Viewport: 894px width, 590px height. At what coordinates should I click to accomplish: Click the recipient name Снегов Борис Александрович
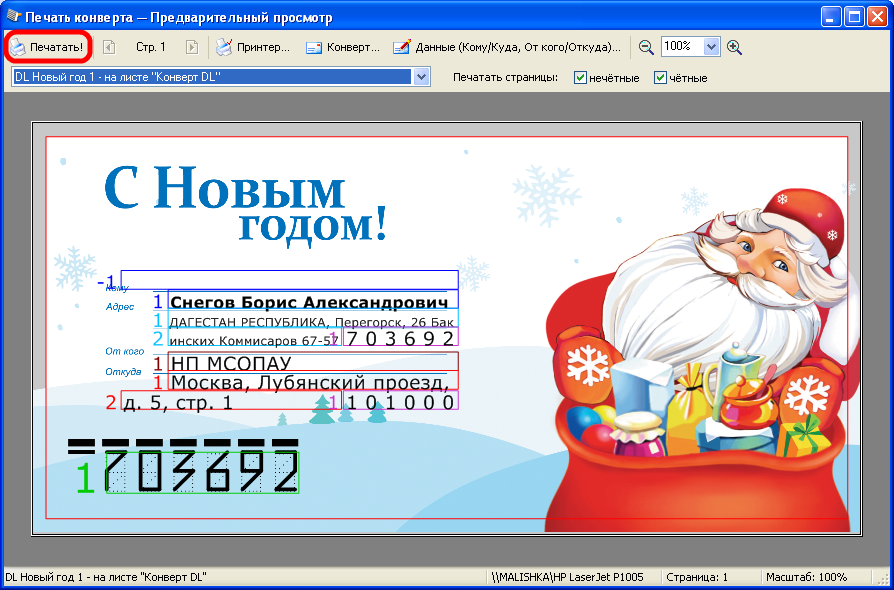(x=308, y=302)
